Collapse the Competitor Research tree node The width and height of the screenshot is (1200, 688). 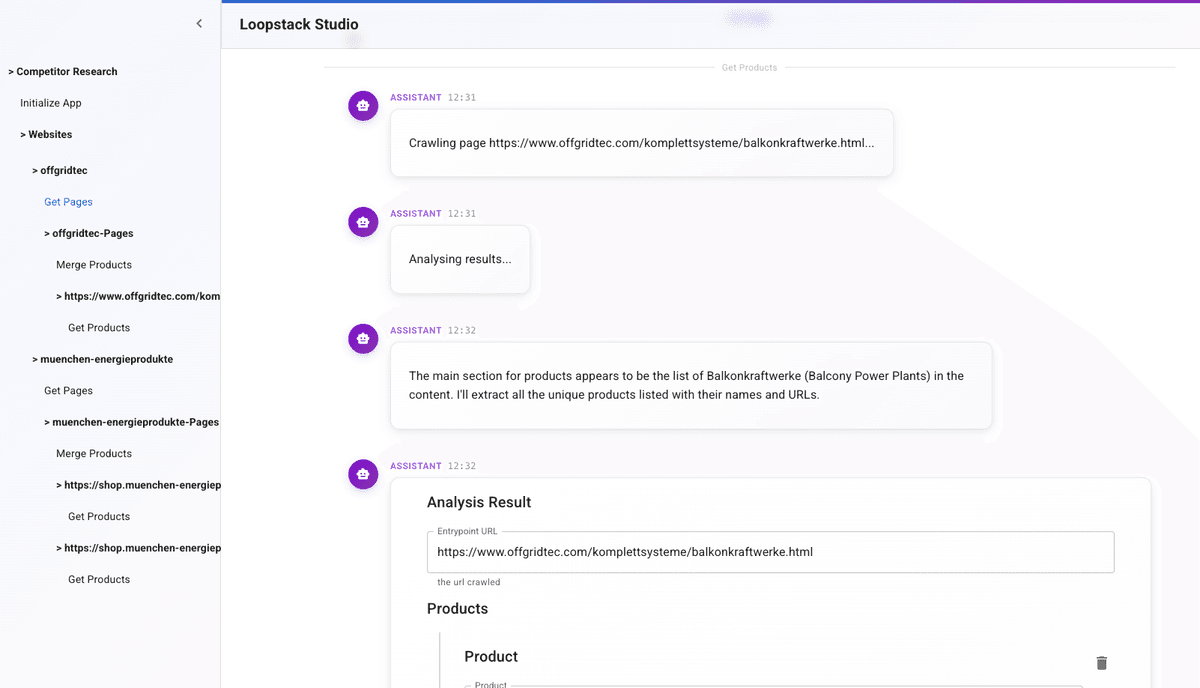pyautogui.click(x=63, y=72)
